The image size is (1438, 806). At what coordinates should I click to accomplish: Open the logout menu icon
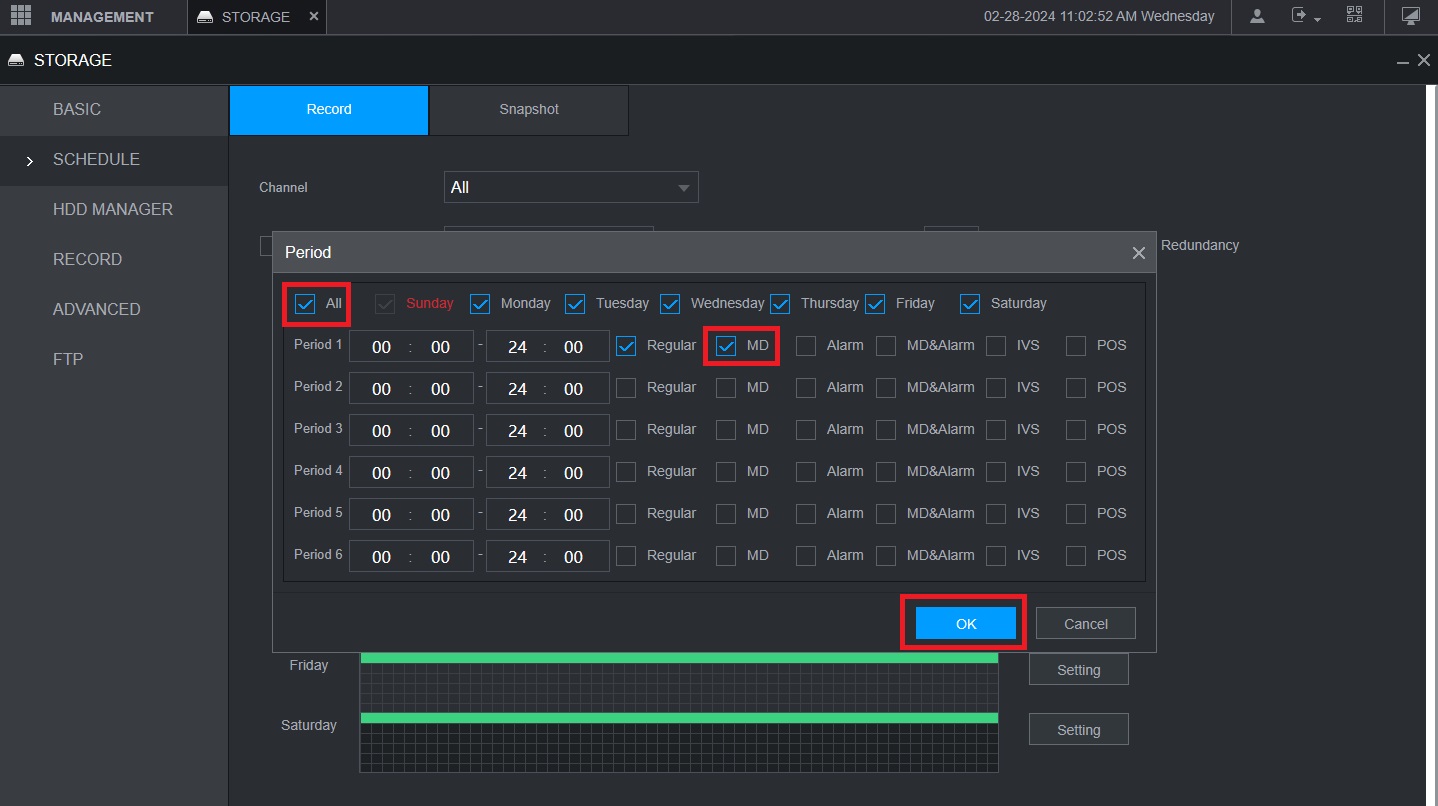point(1305,16)
